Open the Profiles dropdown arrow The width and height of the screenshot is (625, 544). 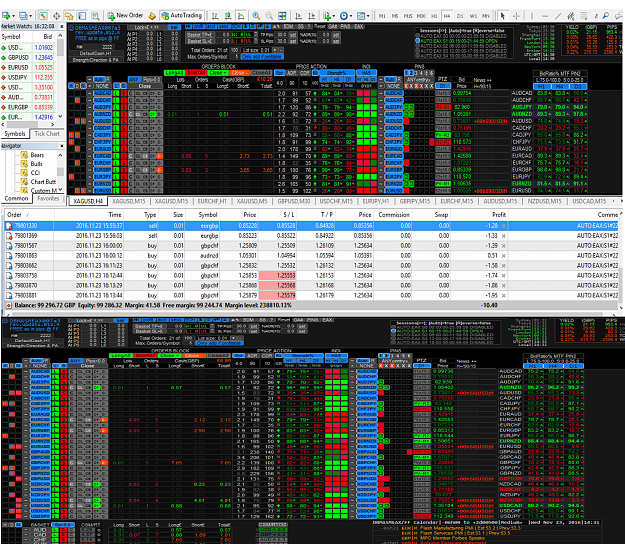[30, 16]
